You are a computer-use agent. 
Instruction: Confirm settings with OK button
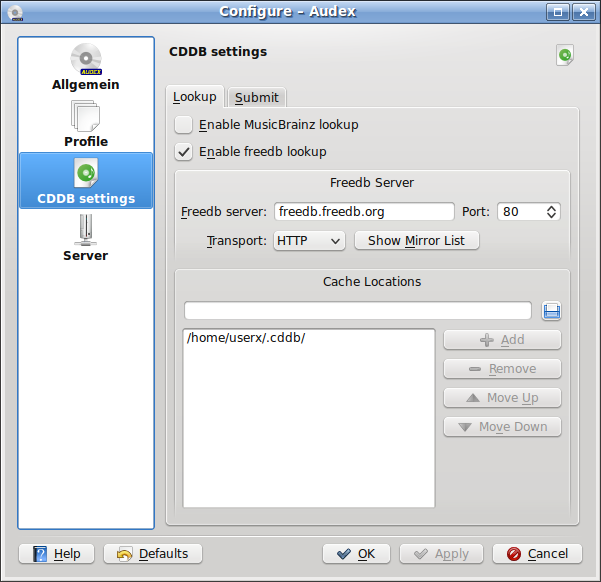[356, 554]
